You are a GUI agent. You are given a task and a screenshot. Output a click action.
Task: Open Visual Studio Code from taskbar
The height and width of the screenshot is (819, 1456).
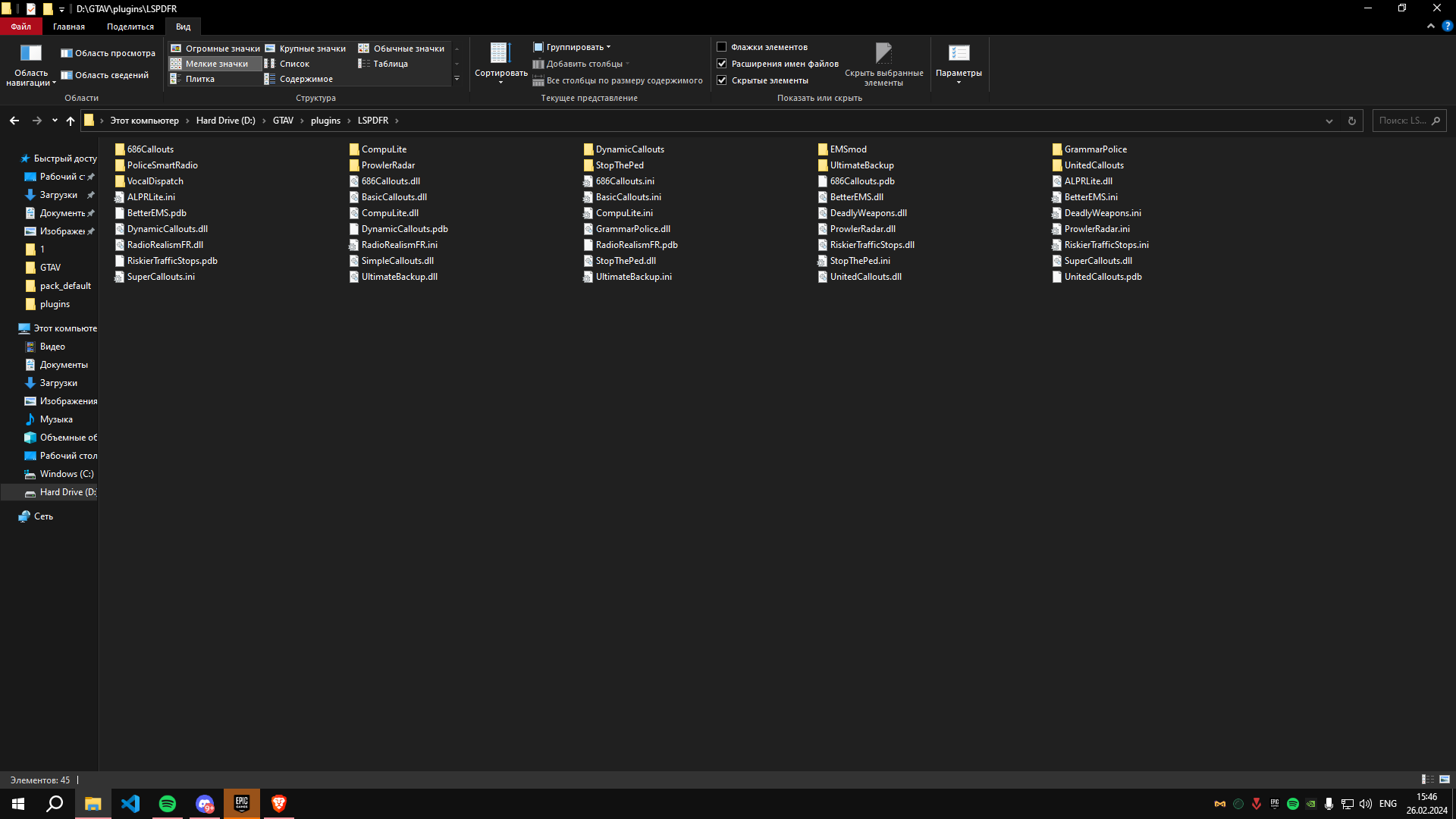pos(130,804)
